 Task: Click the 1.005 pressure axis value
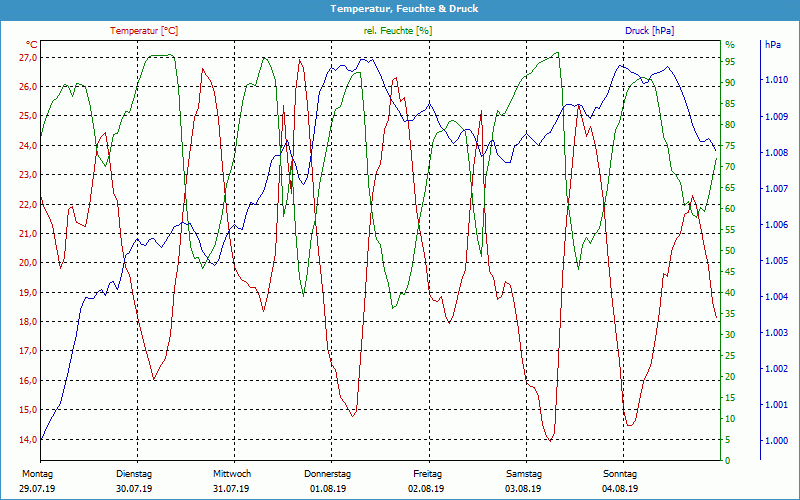pyautogui.click(x=776, y=261)
